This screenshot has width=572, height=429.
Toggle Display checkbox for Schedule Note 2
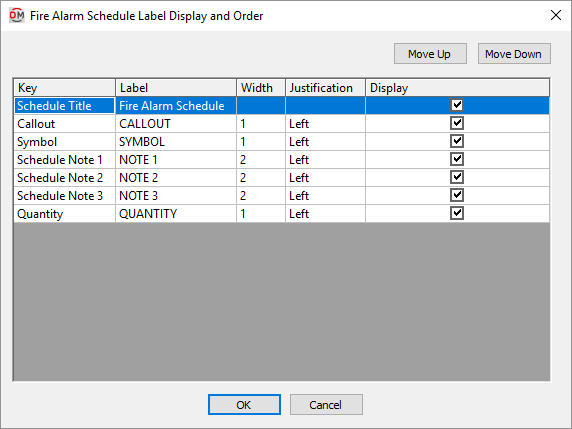[457, 177]
